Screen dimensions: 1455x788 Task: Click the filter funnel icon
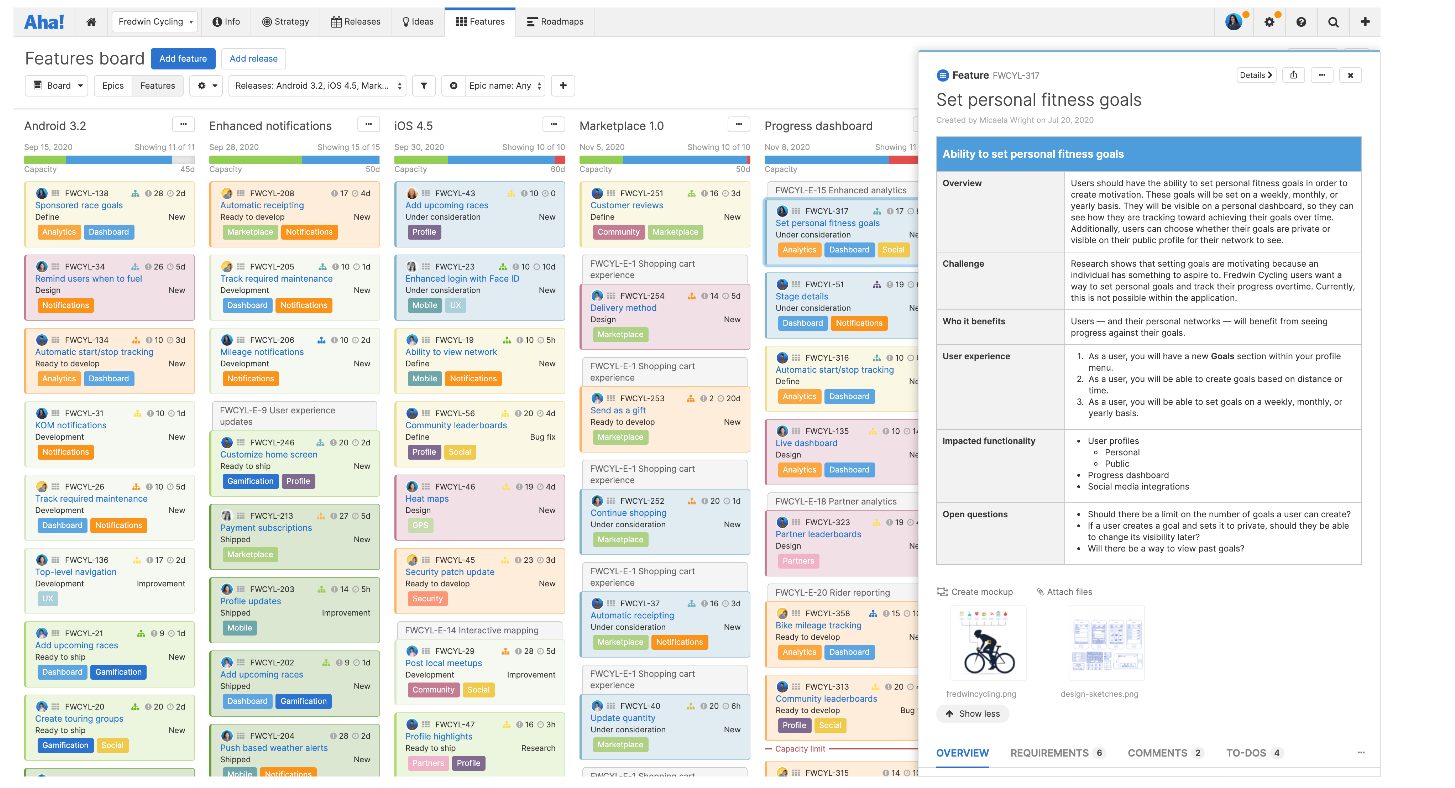point(424,86)
